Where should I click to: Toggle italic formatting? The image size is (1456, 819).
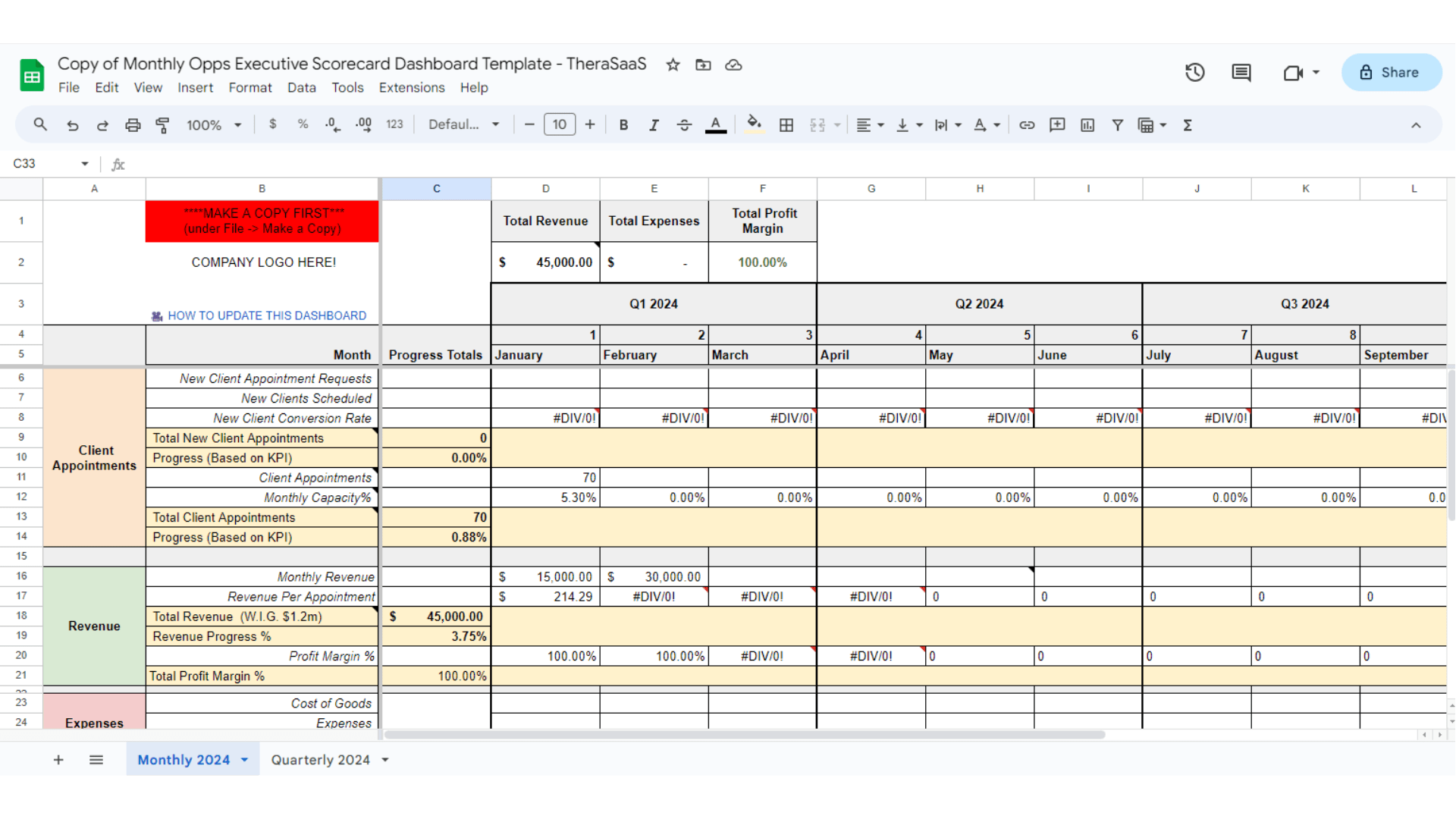click(654, 124)
